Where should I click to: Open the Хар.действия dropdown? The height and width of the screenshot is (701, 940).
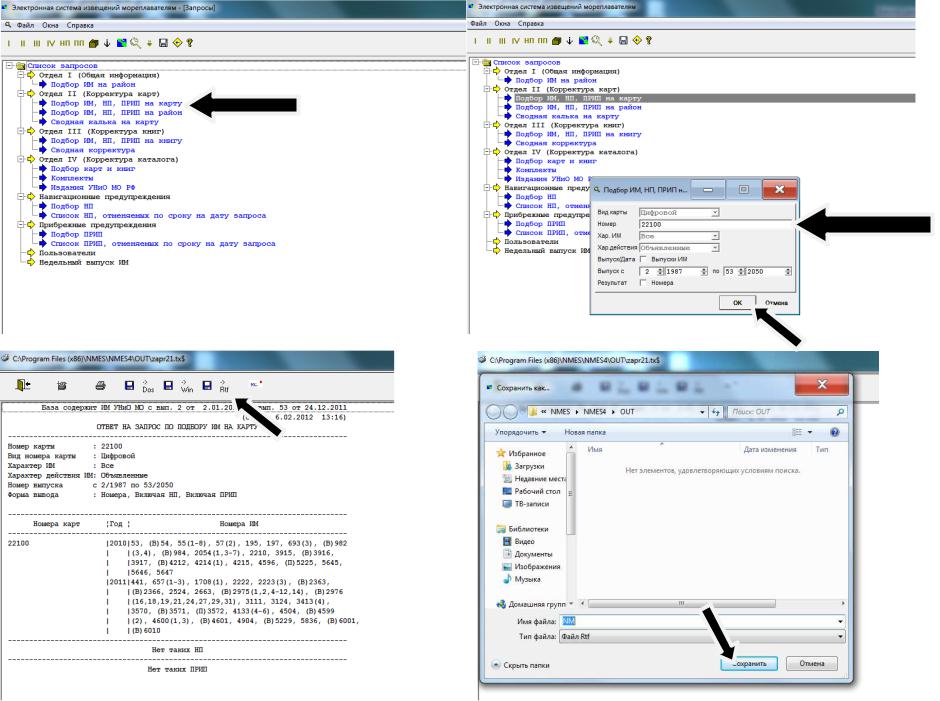click(x=715, y=247)
